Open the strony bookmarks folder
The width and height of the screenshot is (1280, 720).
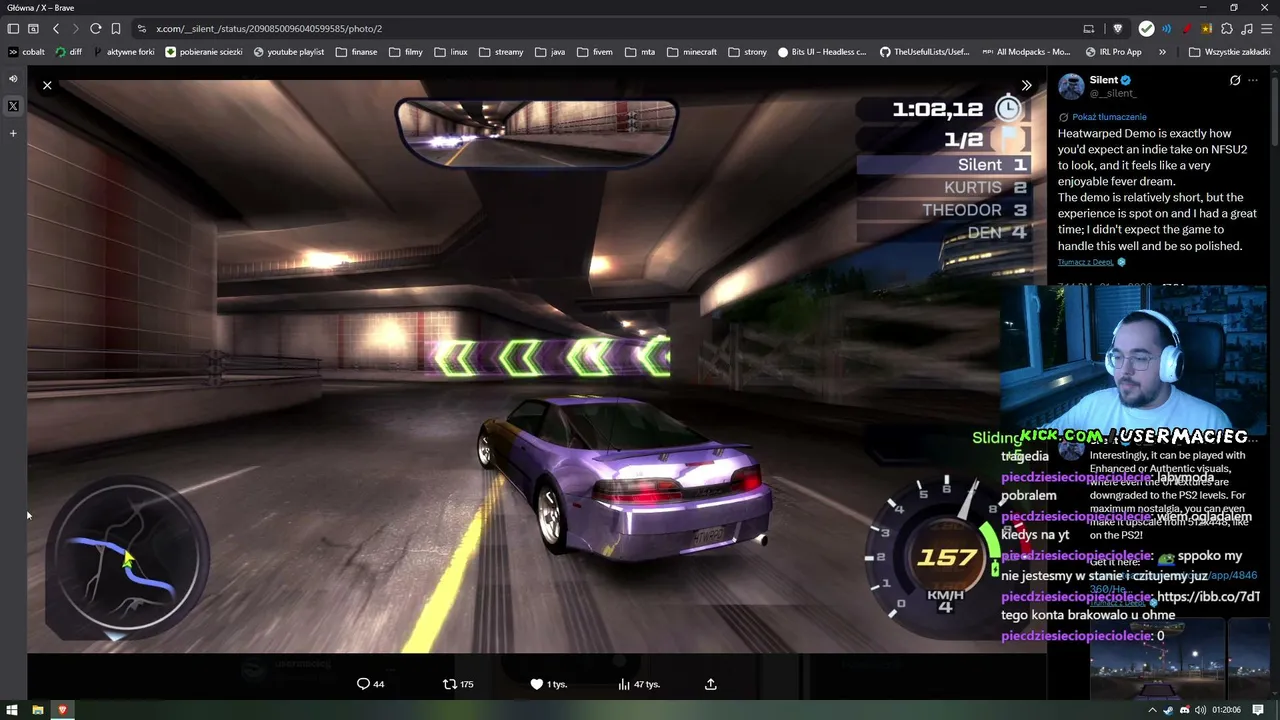click(x=748, y=52)
